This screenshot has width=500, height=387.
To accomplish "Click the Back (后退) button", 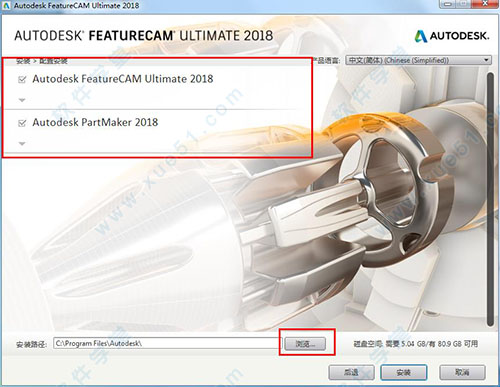I will (x=351, y=372).
